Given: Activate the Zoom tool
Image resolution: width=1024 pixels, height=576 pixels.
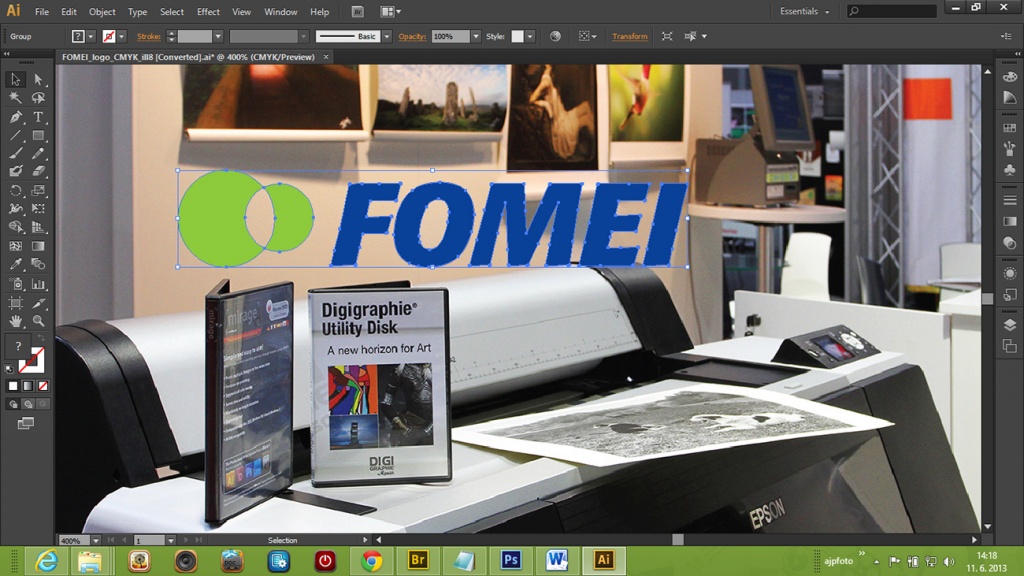Looking at the screenshot, I should click(38, 321).
